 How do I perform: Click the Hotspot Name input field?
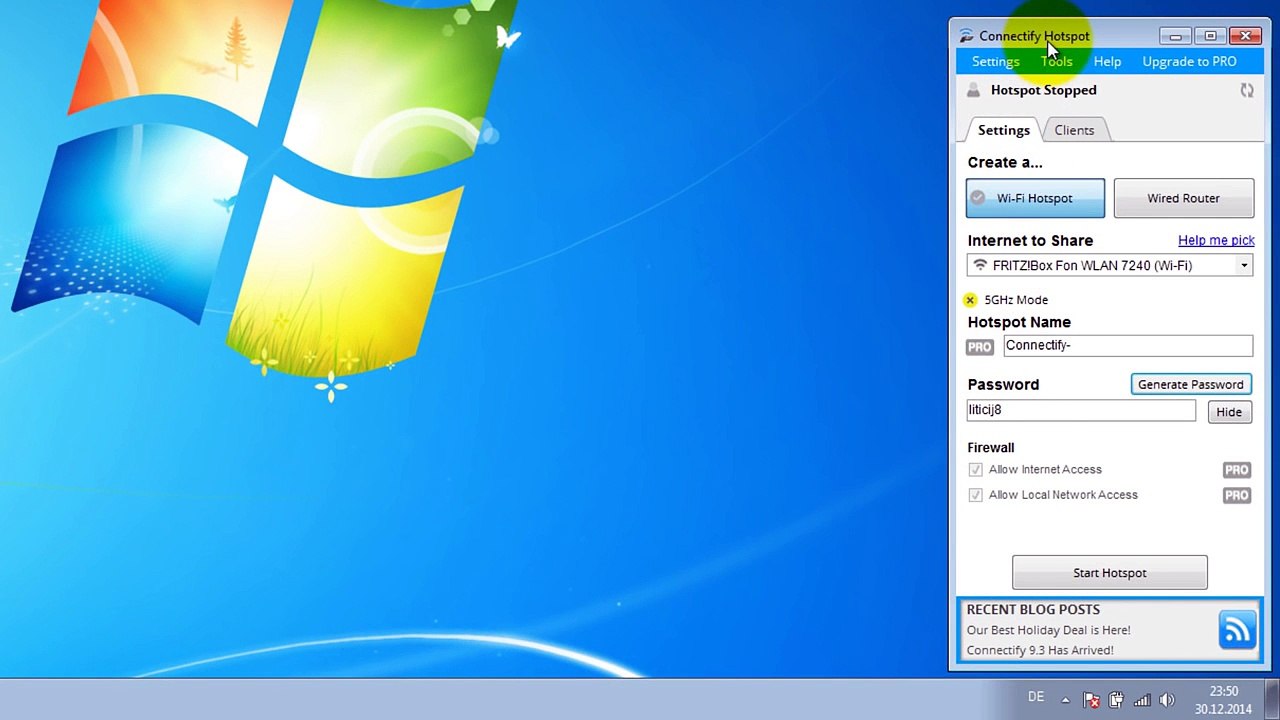pyautogui.click(x=1127, y=345)
